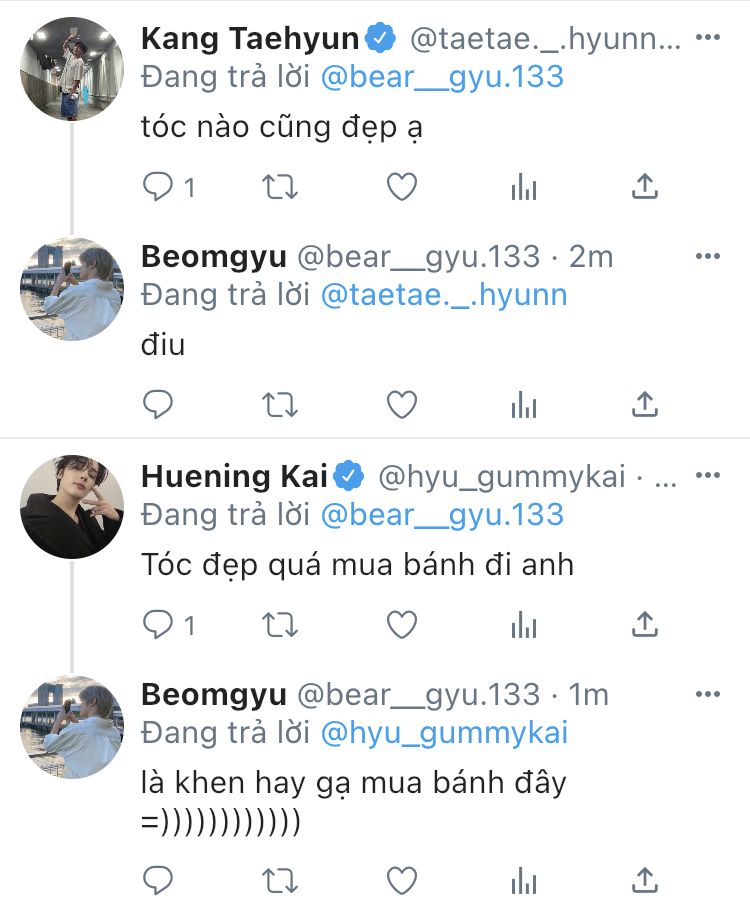
Task: Open the @taetae._.hyunn mention link
Action: coord(443,295)
